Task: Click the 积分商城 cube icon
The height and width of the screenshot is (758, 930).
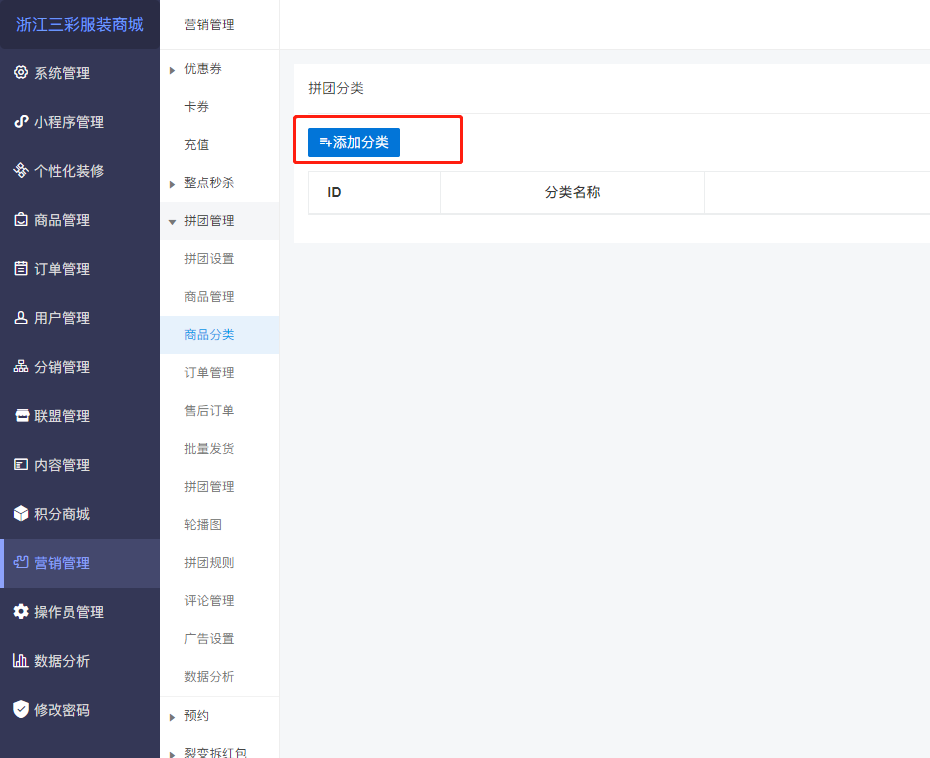Action: pyautogui.click(x=21, y=513)
